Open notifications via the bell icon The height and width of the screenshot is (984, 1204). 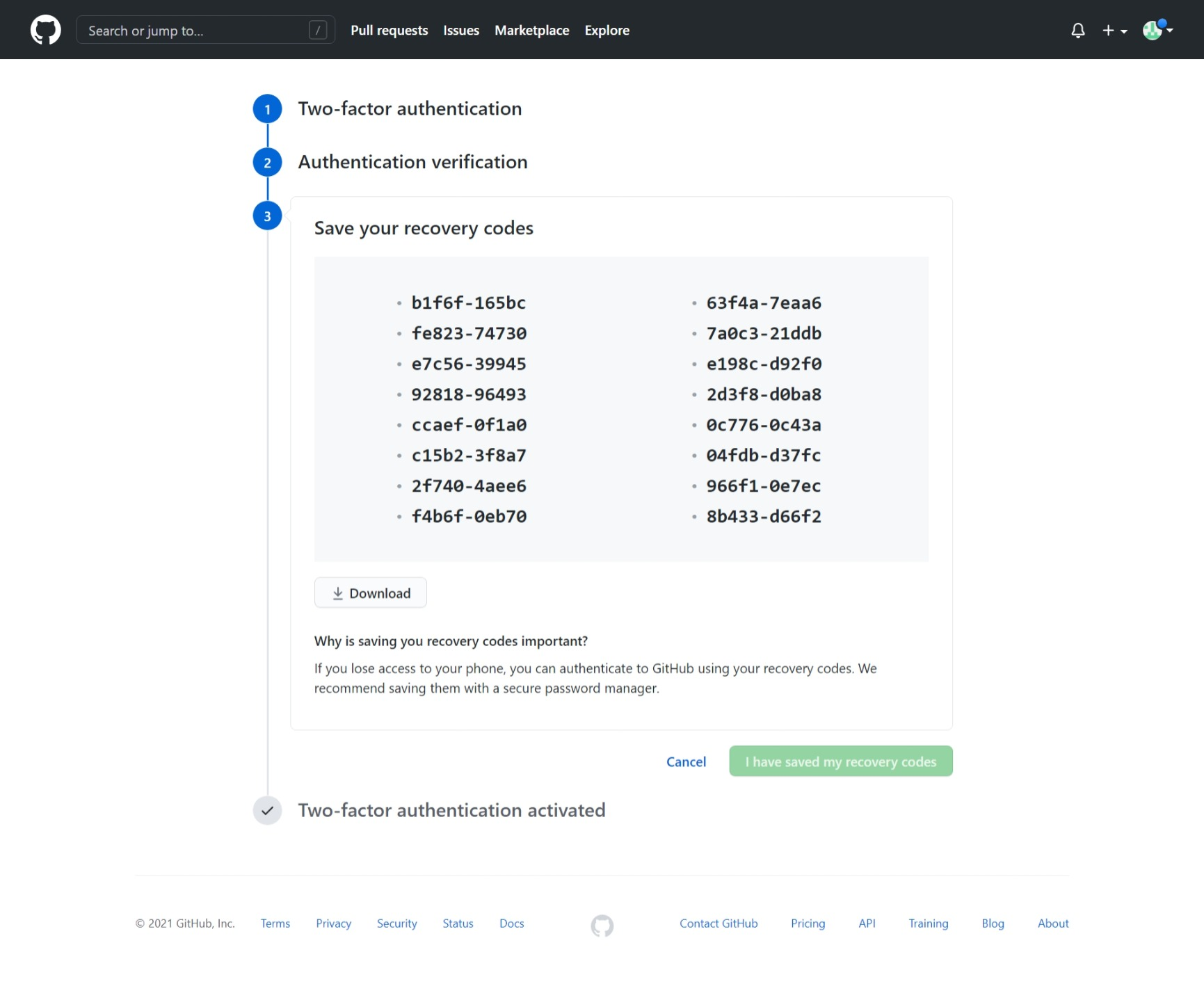click(x=1077, y=31)
